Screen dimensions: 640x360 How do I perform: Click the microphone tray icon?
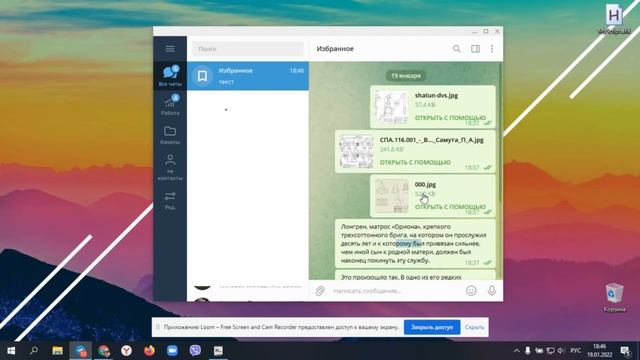tap(528, 351)
